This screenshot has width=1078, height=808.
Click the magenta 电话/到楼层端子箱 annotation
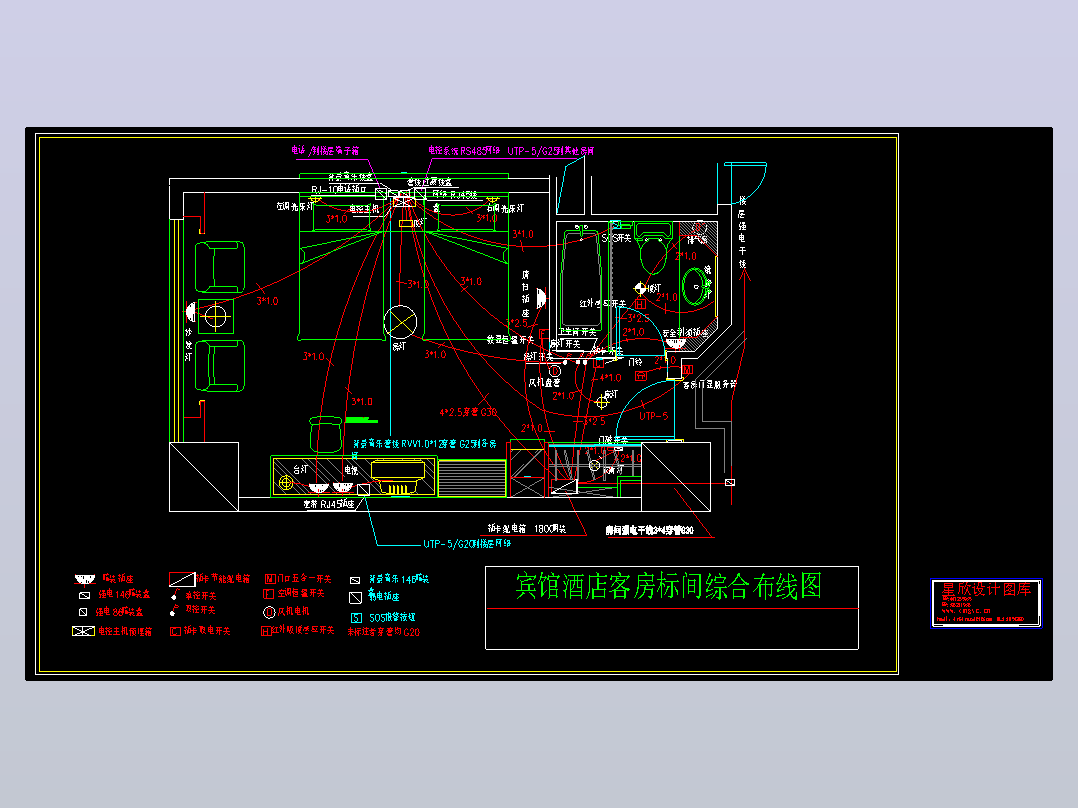click(324, 151)
